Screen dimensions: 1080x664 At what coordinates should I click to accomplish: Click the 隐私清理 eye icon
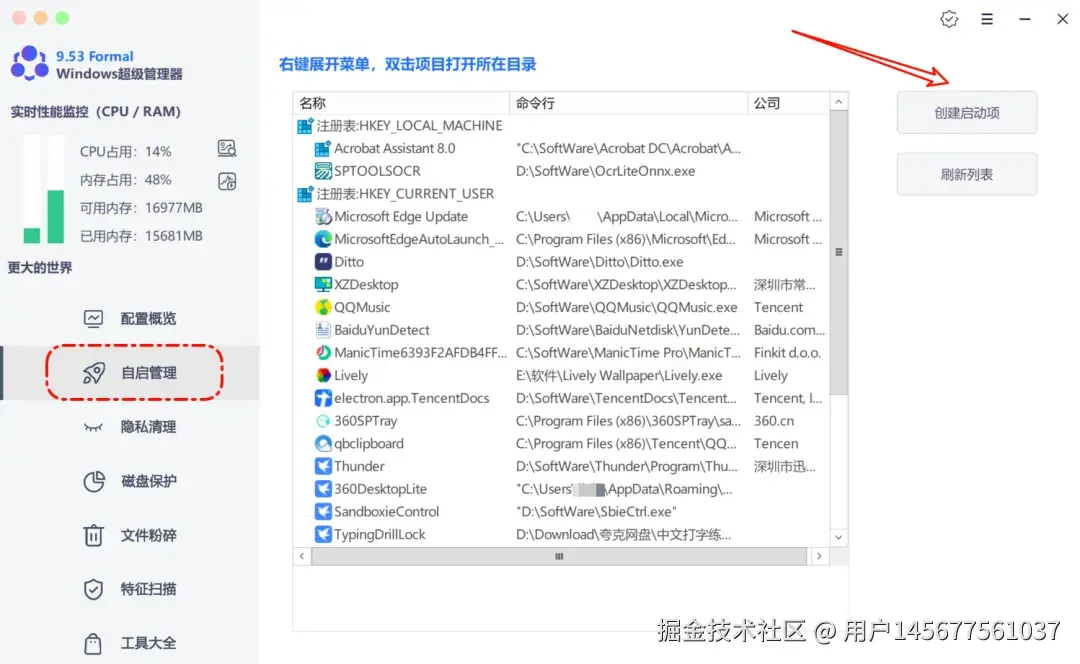(93, 428)
